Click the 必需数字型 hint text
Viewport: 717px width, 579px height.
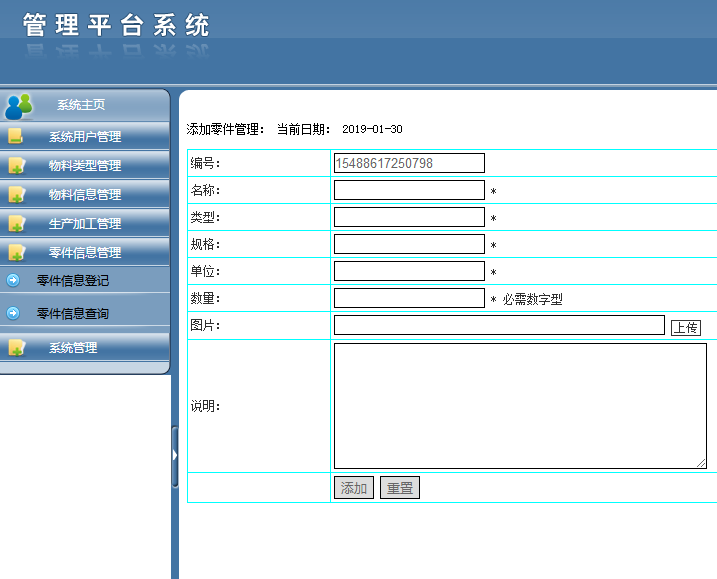point(533,300)
